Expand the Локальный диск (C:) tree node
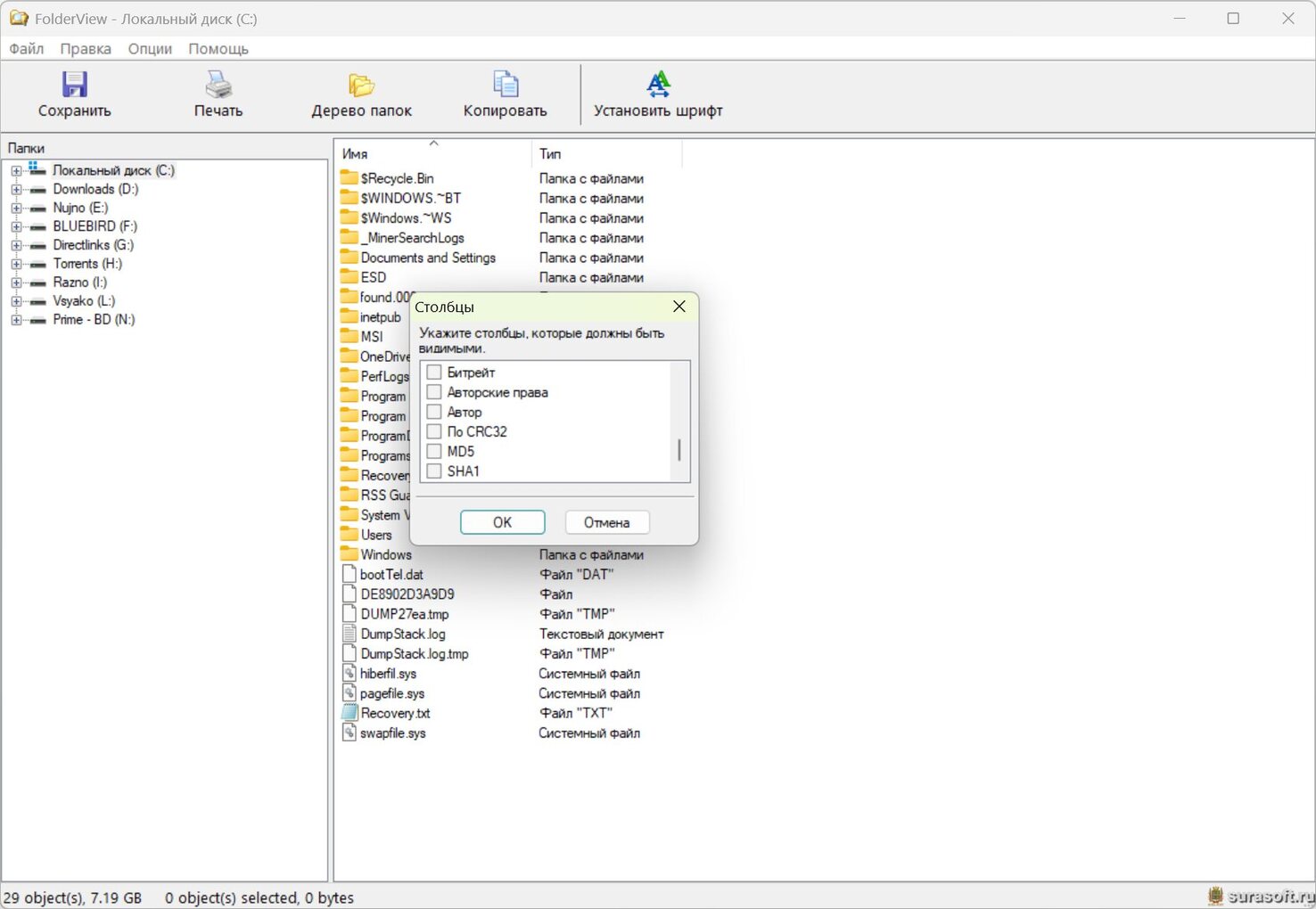 (x=16, y=170)
